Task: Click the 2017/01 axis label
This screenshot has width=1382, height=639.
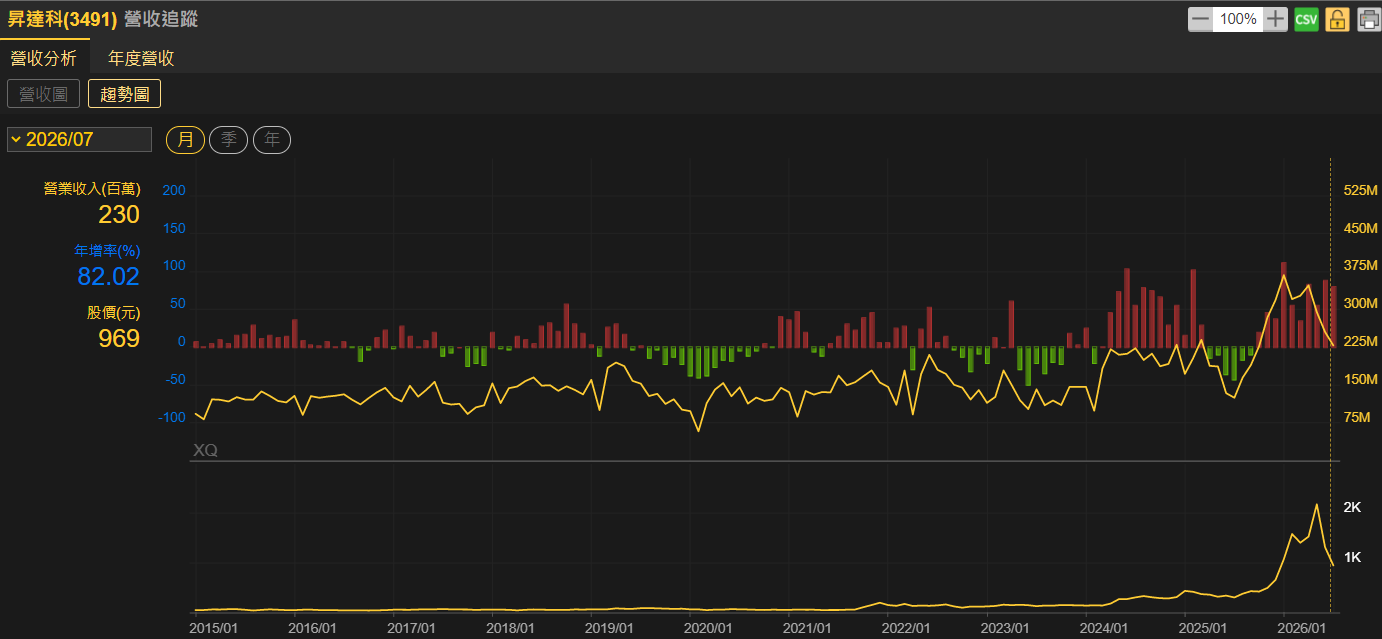Action: (411, 627)
